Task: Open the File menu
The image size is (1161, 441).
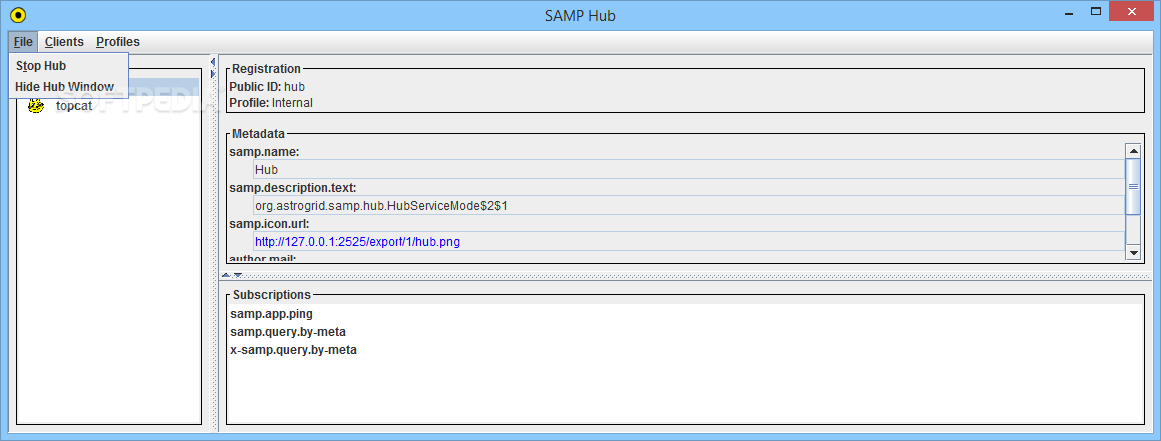Action: (x=23, y=42)
